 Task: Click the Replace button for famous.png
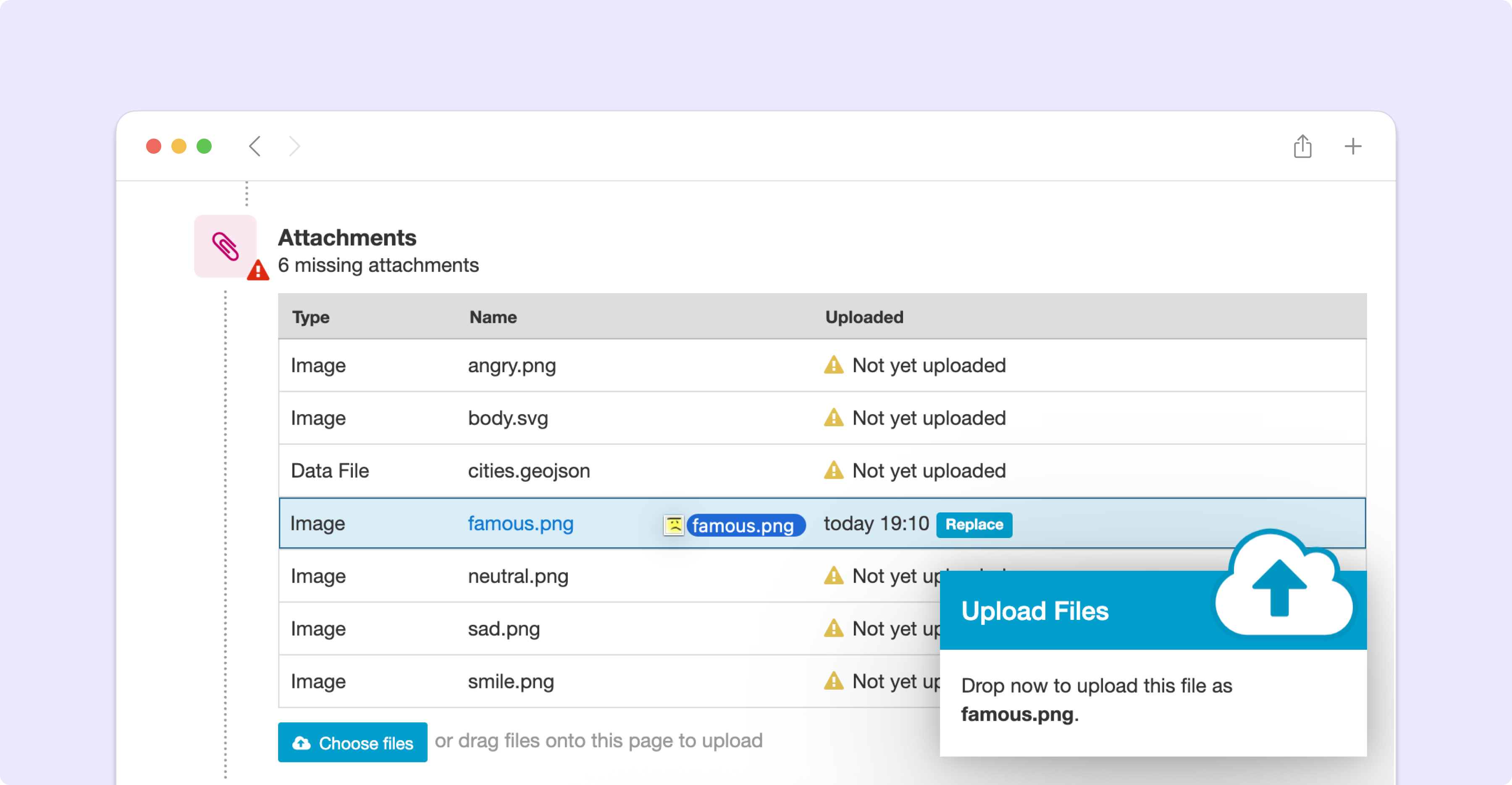tap(974, 524)
